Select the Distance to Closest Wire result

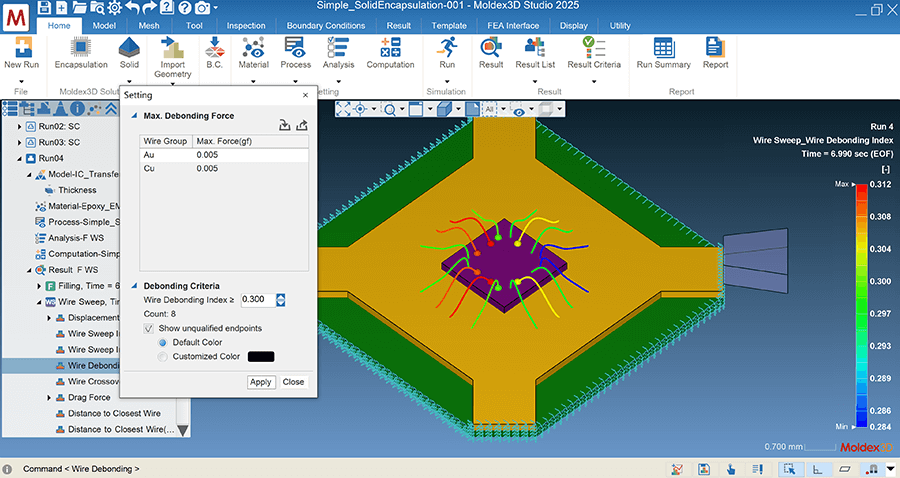click(x=114, y=413)
